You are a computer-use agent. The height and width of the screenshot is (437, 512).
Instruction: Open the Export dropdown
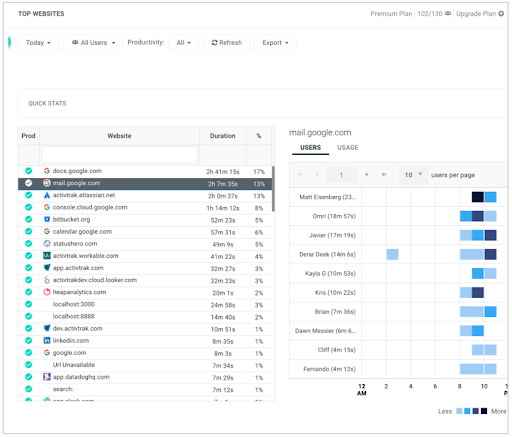tap(275, 43)
